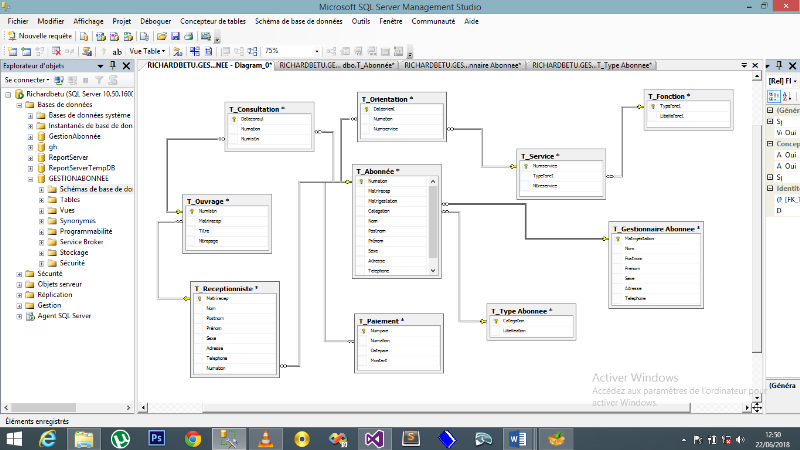Collapse the GESTIONABONNEE database node

pyautogui.click(x=30, y=178)
